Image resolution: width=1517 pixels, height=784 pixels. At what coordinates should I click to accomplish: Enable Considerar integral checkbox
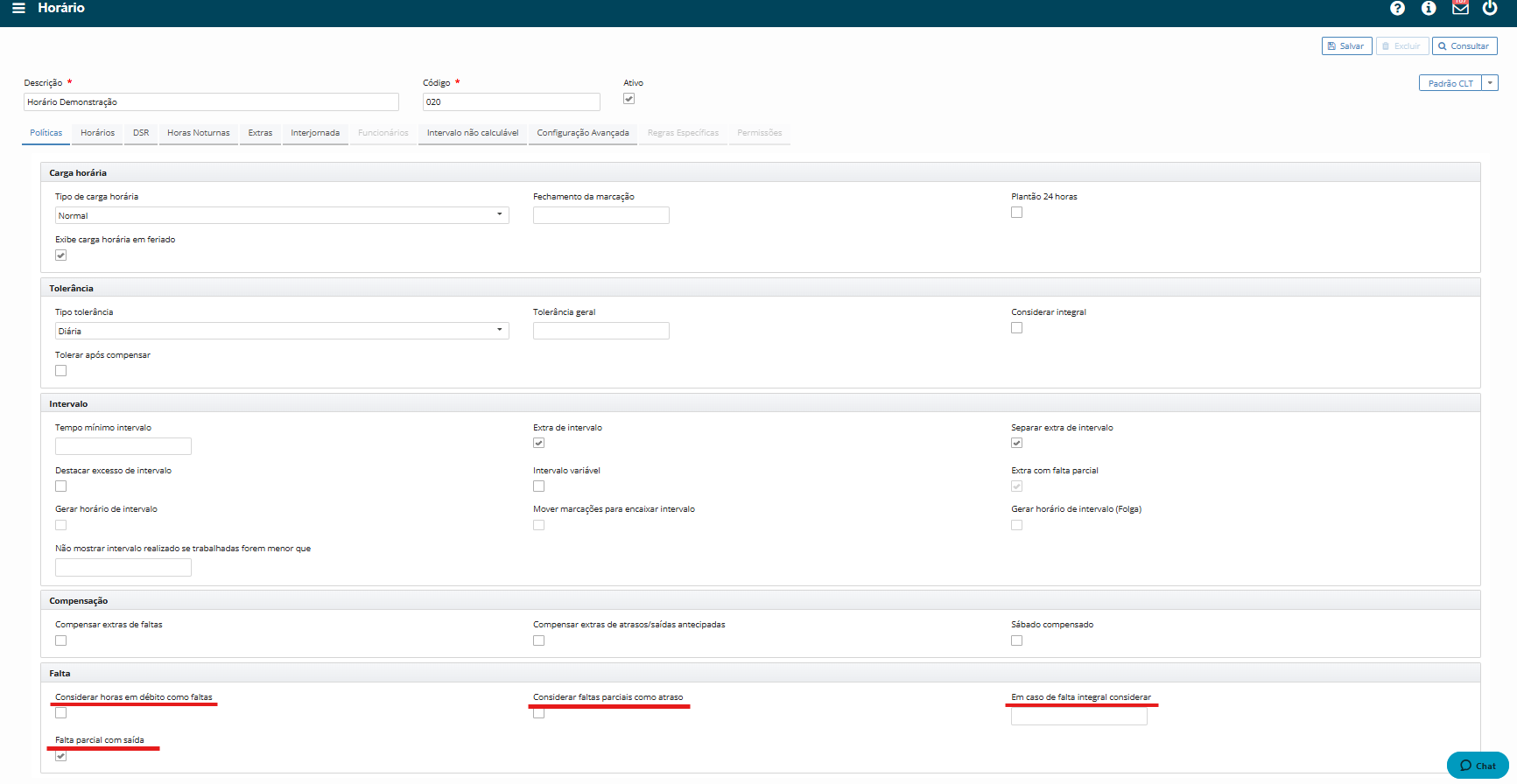1016,328
